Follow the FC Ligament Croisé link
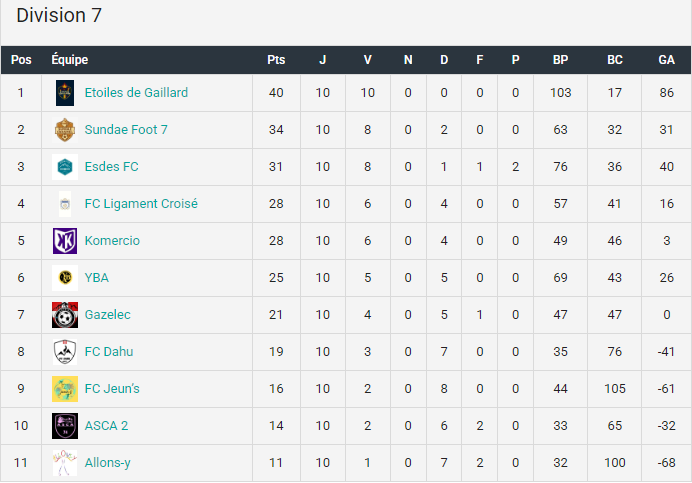The width and height of the screenshot is (692, 483). click(x=141, y=204)
